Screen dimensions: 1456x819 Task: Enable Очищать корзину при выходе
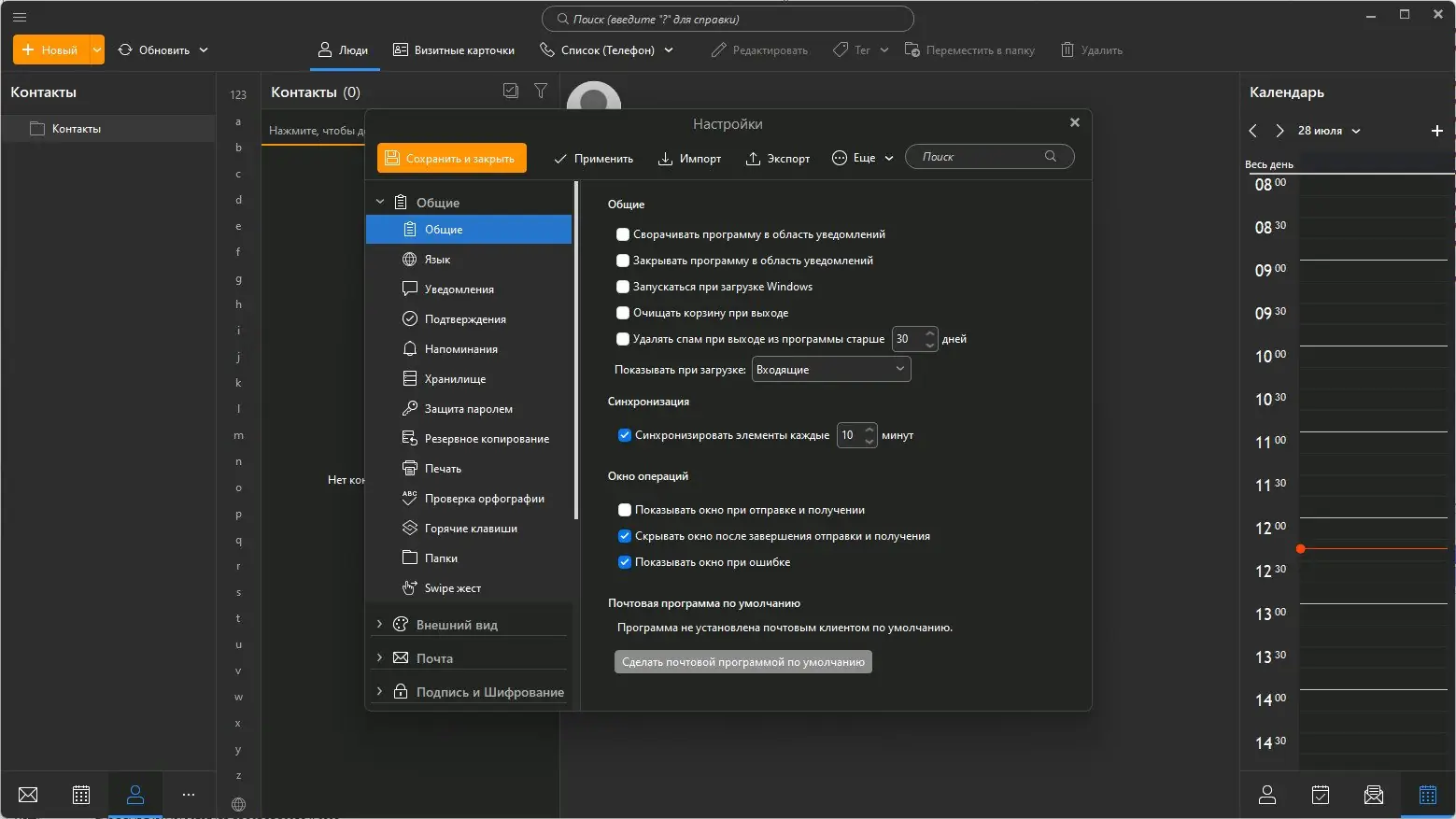coord(623,313)
